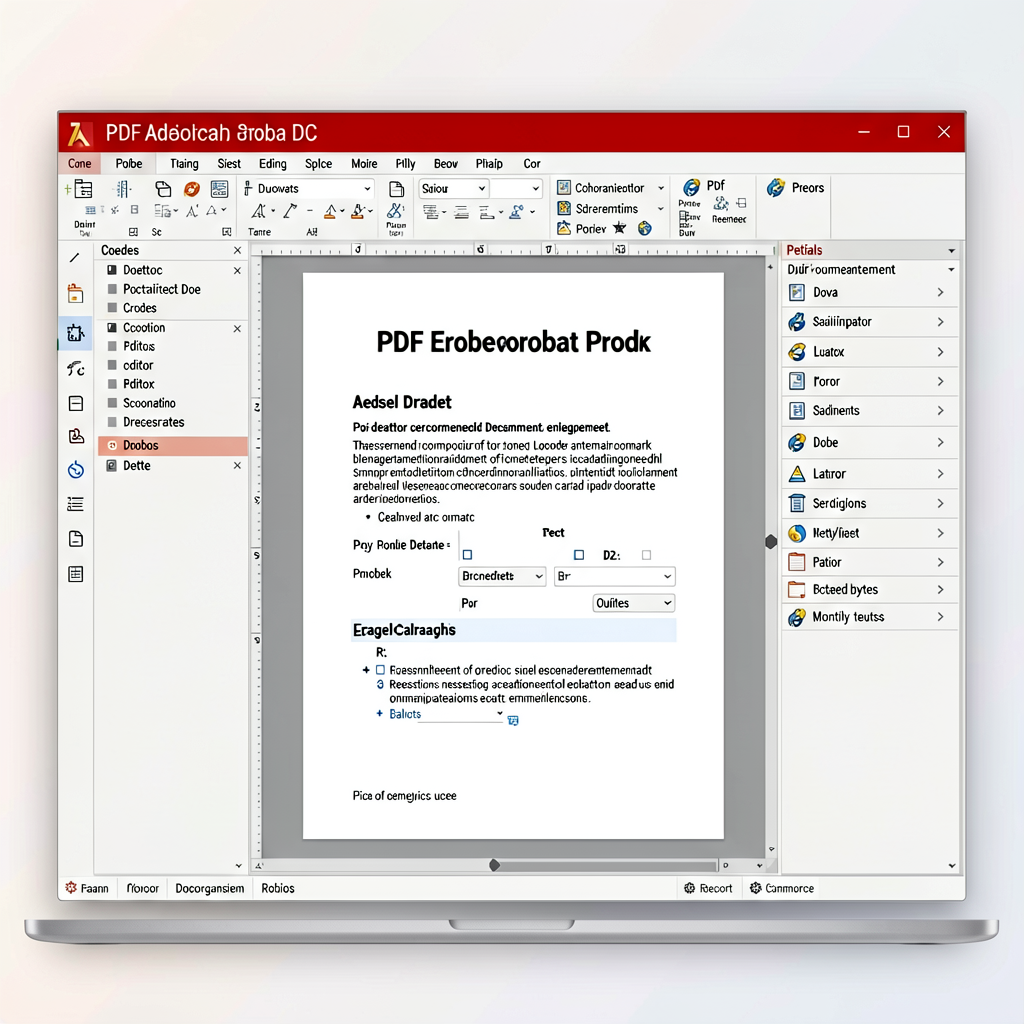Click the Saiilinpator globe icon
The image size is (1024, 1024).
click(797, 321)
